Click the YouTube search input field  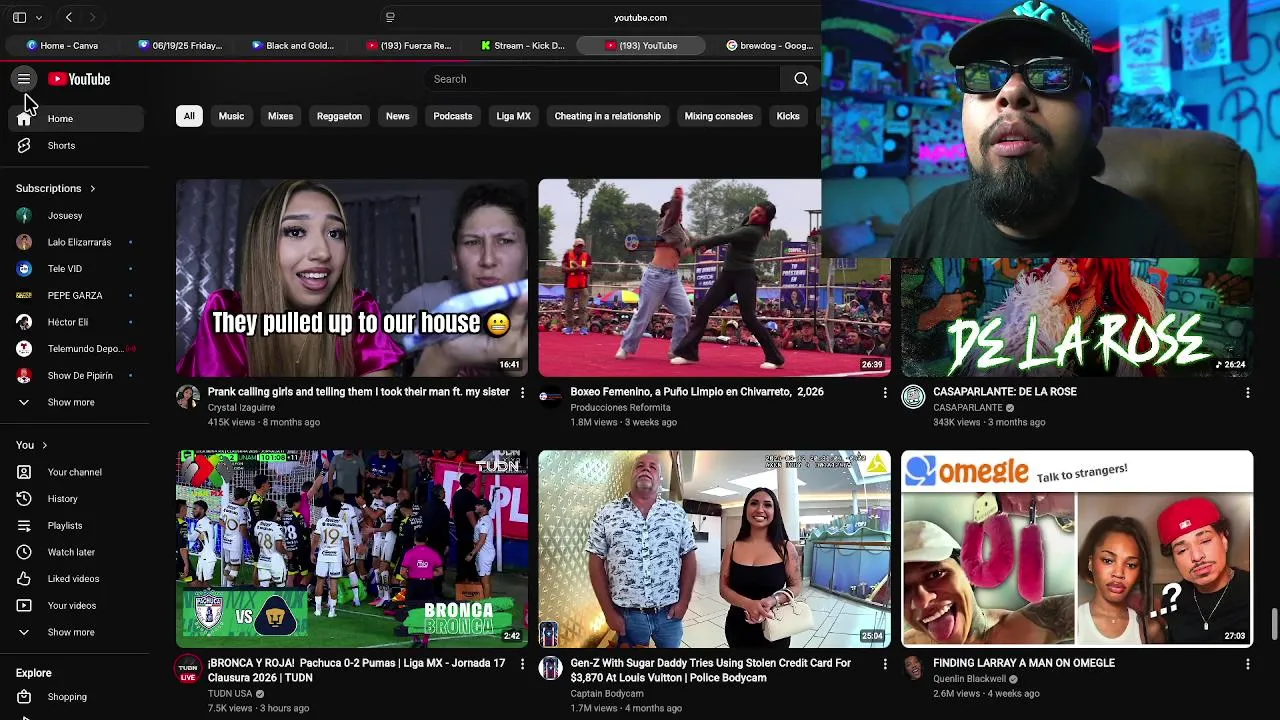pyautogui.click(x=601, y=79)
